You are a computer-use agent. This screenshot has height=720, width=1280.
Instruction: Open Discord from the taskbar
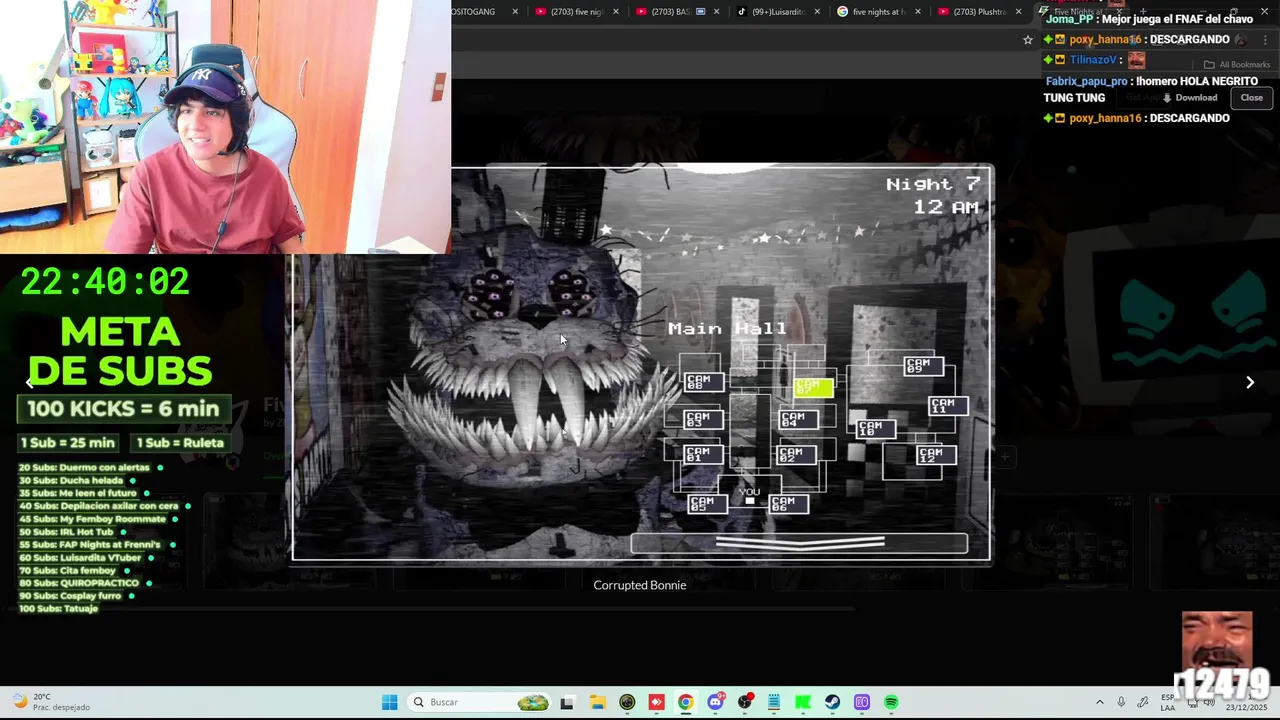pyautogui.click(x=715, y=702)
